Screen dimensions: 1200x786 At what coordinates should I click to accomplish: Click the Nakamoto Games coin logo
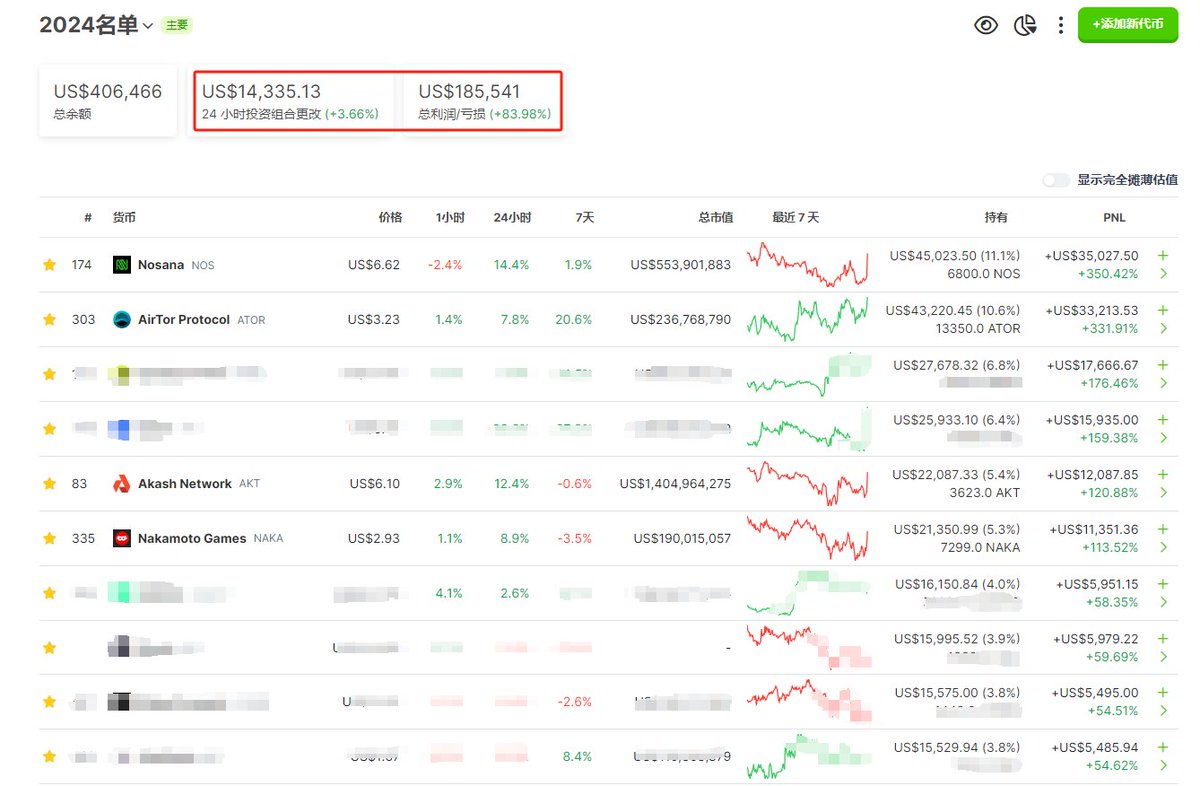click(122, 538)
